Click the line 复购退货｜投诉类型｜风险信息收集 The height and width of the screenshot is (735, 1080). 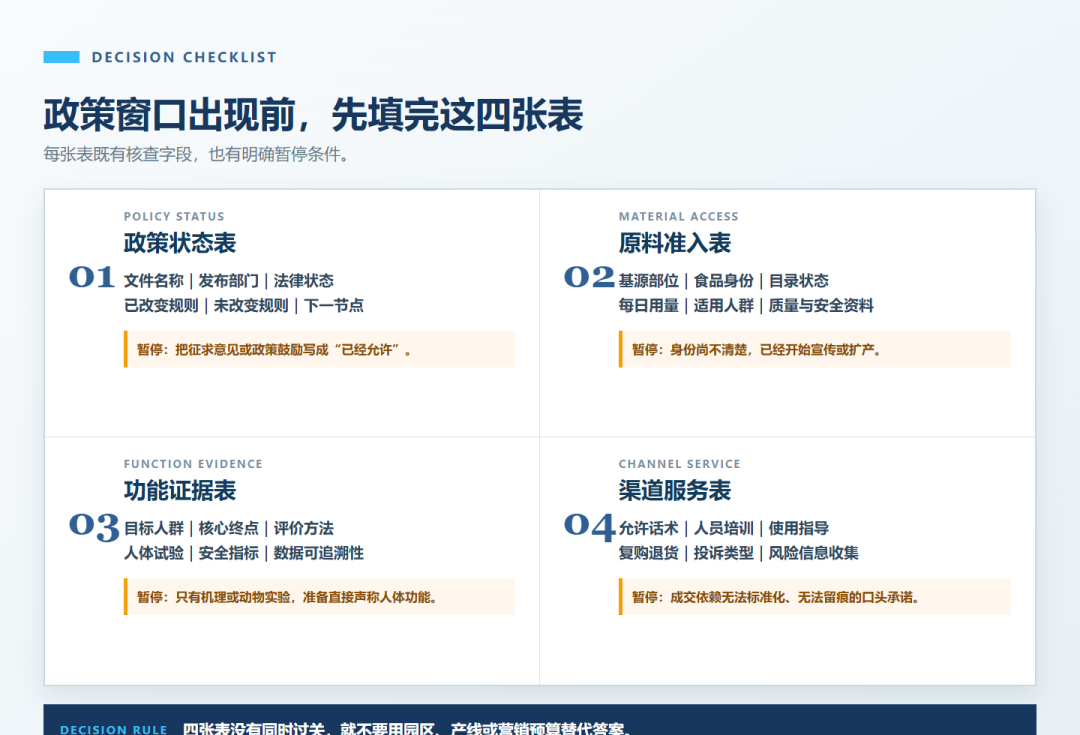[x=738, y=553]
